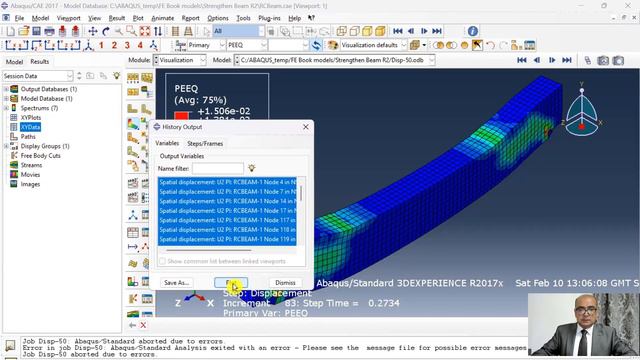Select the Box Zoom view tool
Viewport: 640px width, 360px height.
point(131,31)
